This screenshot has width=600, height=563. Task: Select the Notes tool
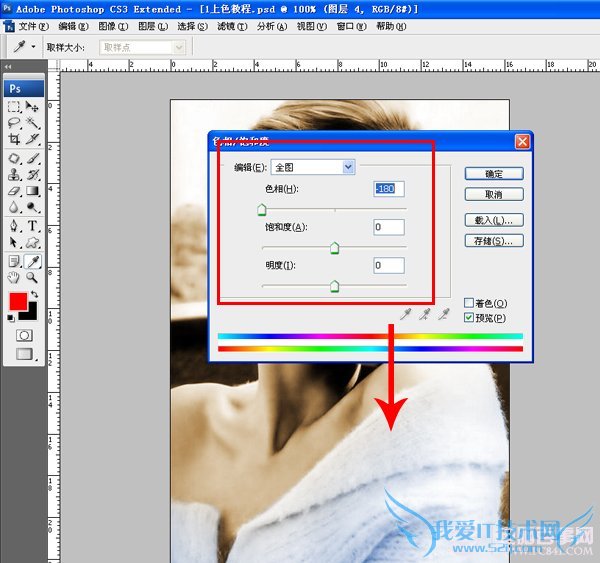(14, 261)
